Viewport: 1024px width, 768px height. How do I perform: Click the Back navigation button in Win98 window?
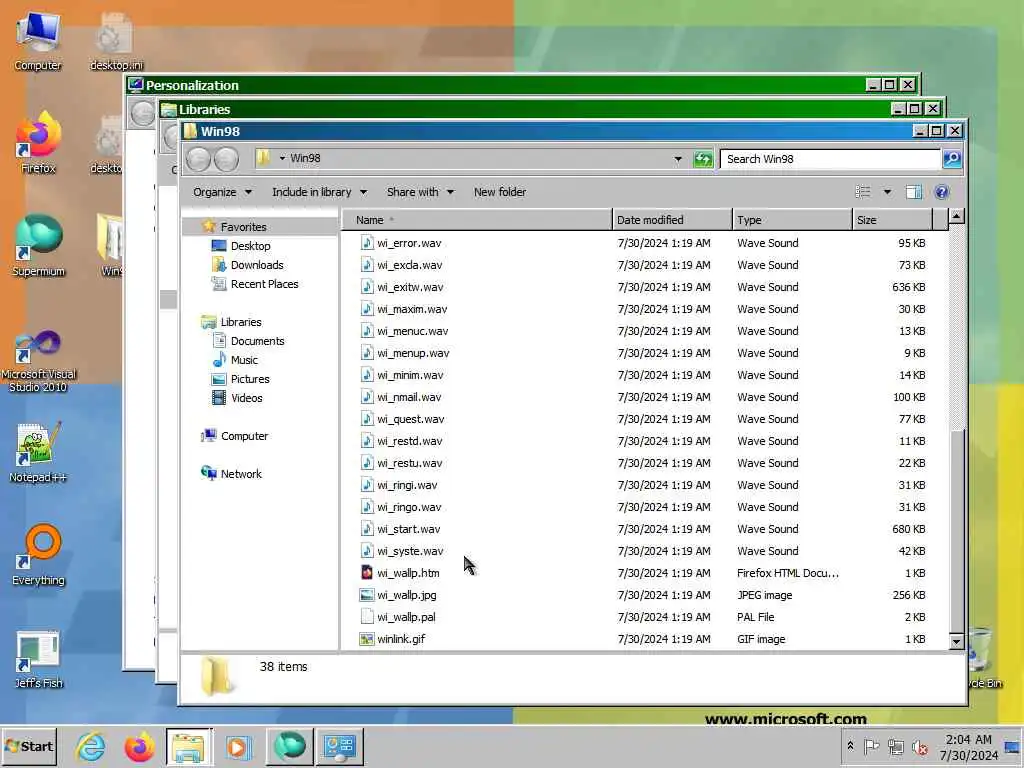point(199,159)
